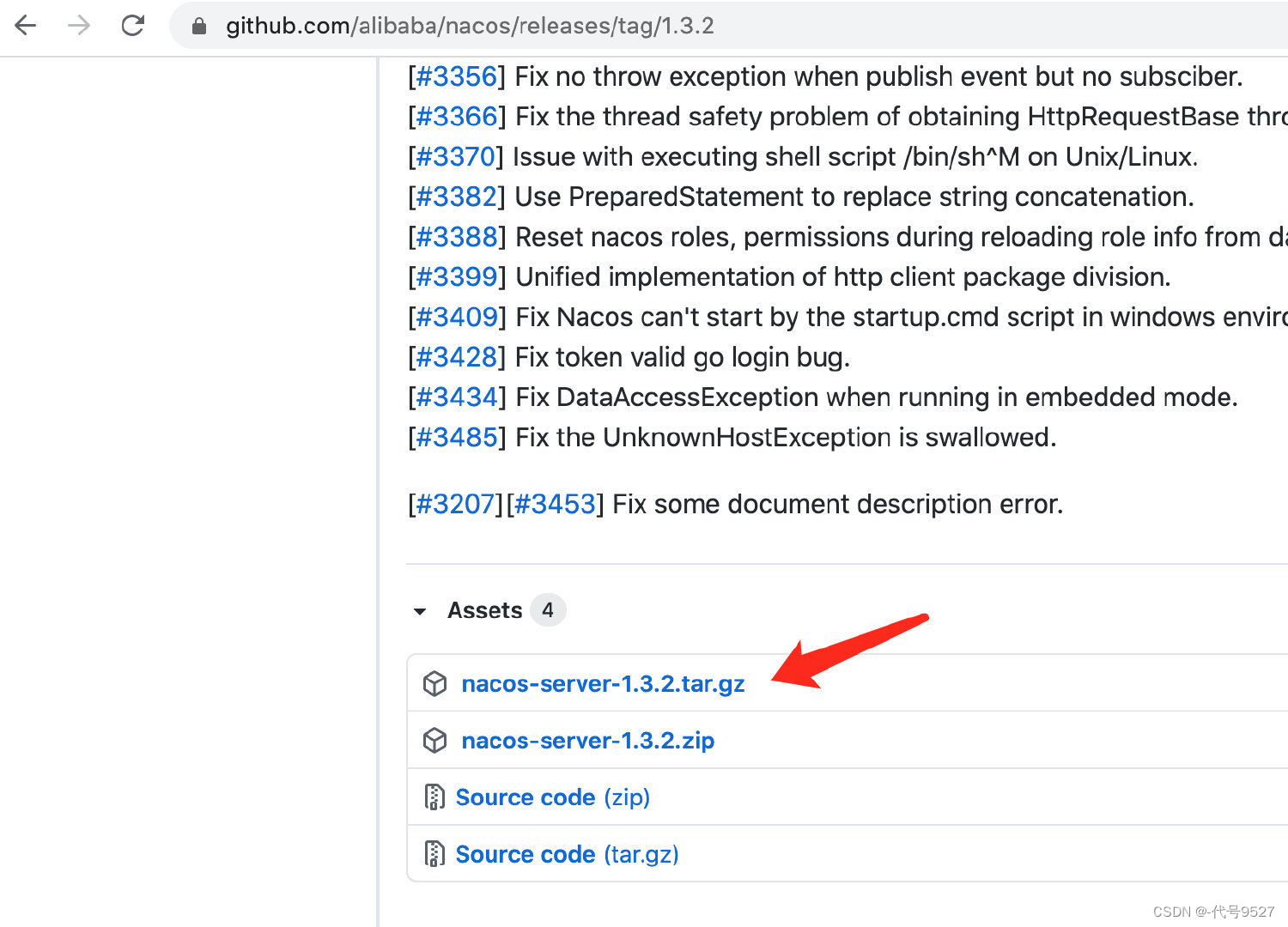
Task: Reload the page with the refresh icon
Action: 133,26
